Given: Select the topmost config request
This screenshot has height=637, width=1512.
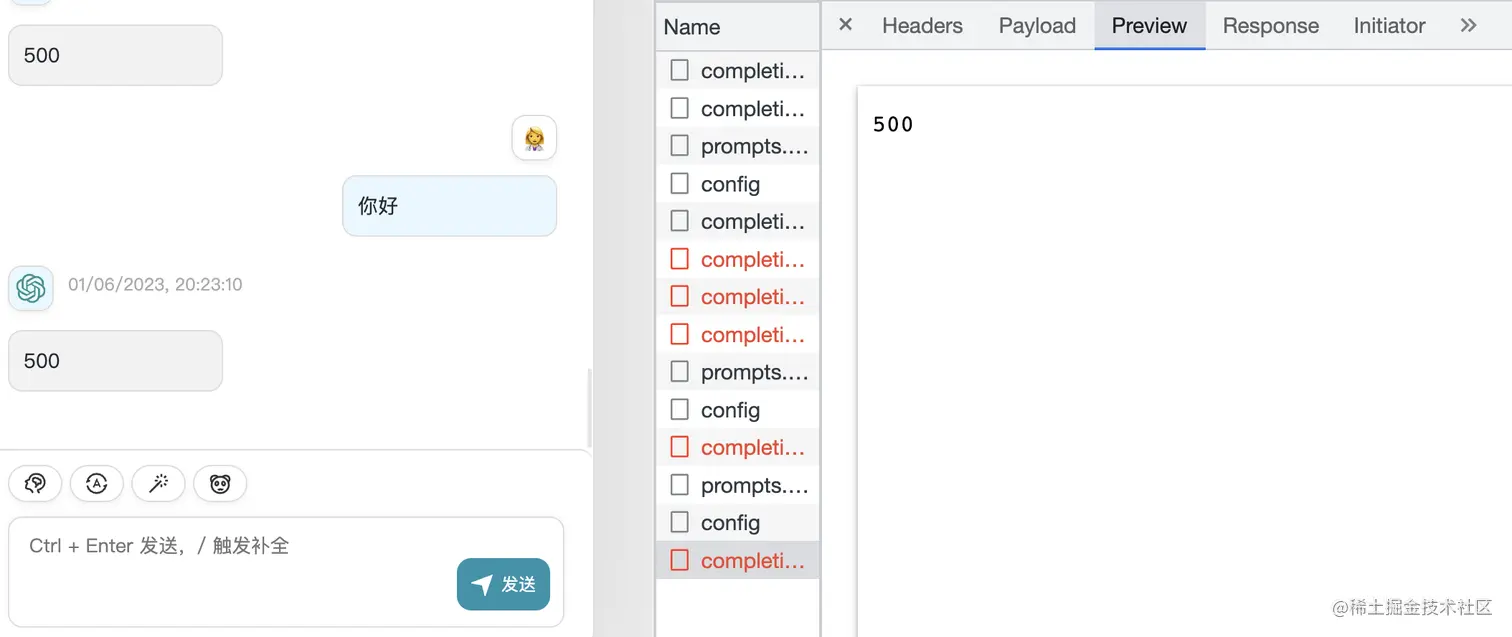Looking at the screenshot, I should point(738,184).
